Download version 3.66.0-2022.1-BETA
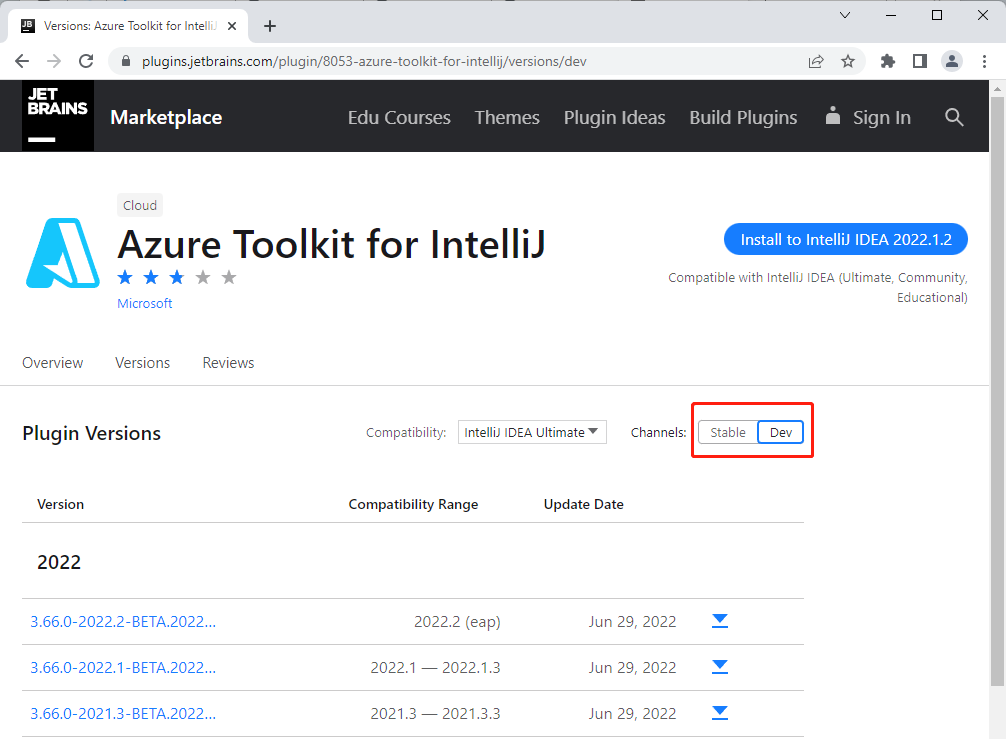Screen dimensions: 1006x739 click(x=720, y=667)
